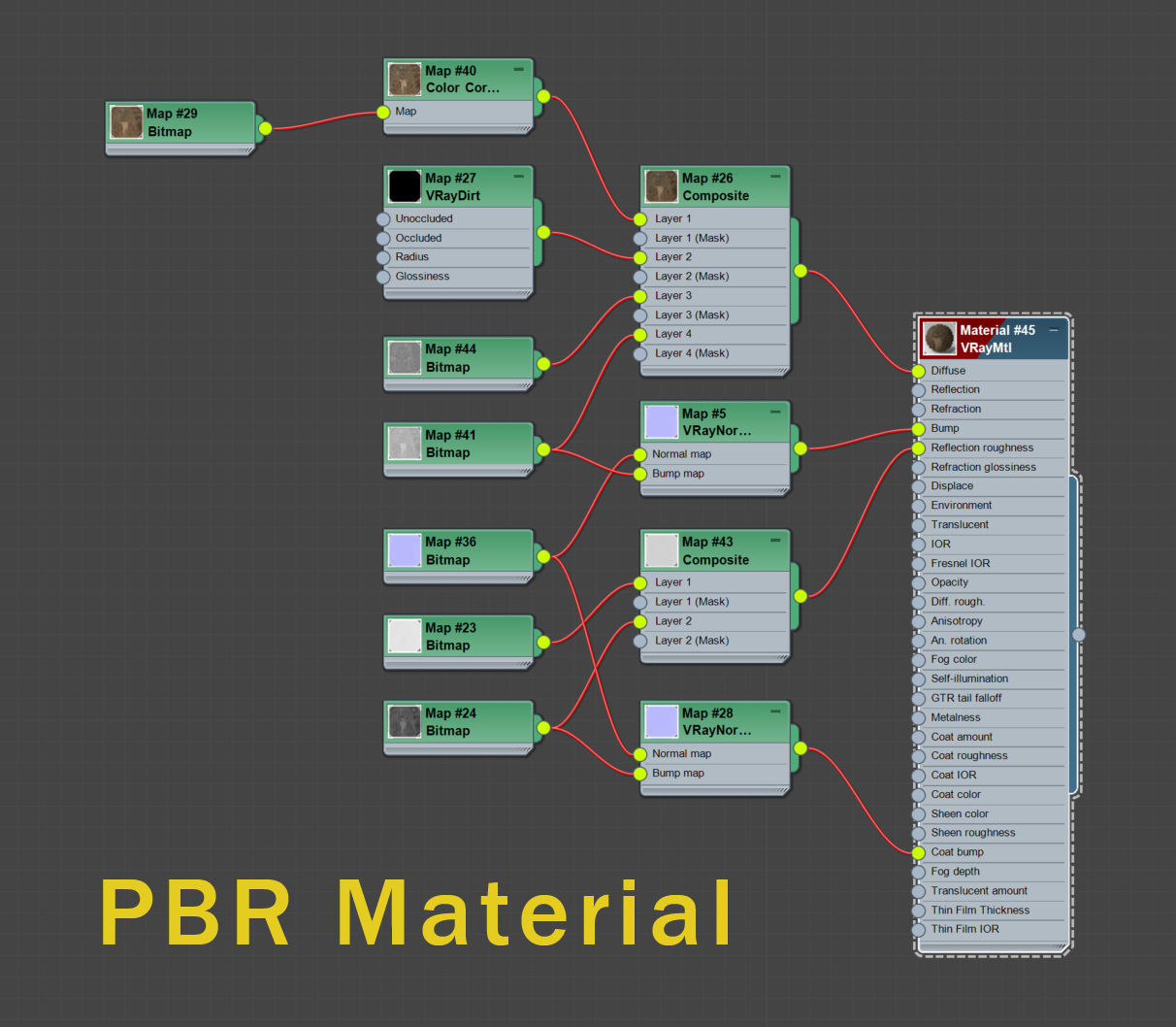Click the output socket of Map #23 Bitmap

pyautogui.click(x=543, y=642)
